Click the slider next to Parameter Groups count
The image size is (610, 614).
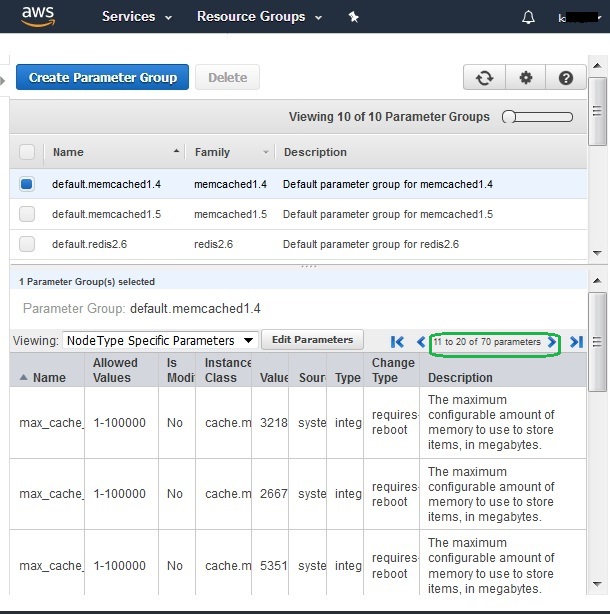pos(539,117)
